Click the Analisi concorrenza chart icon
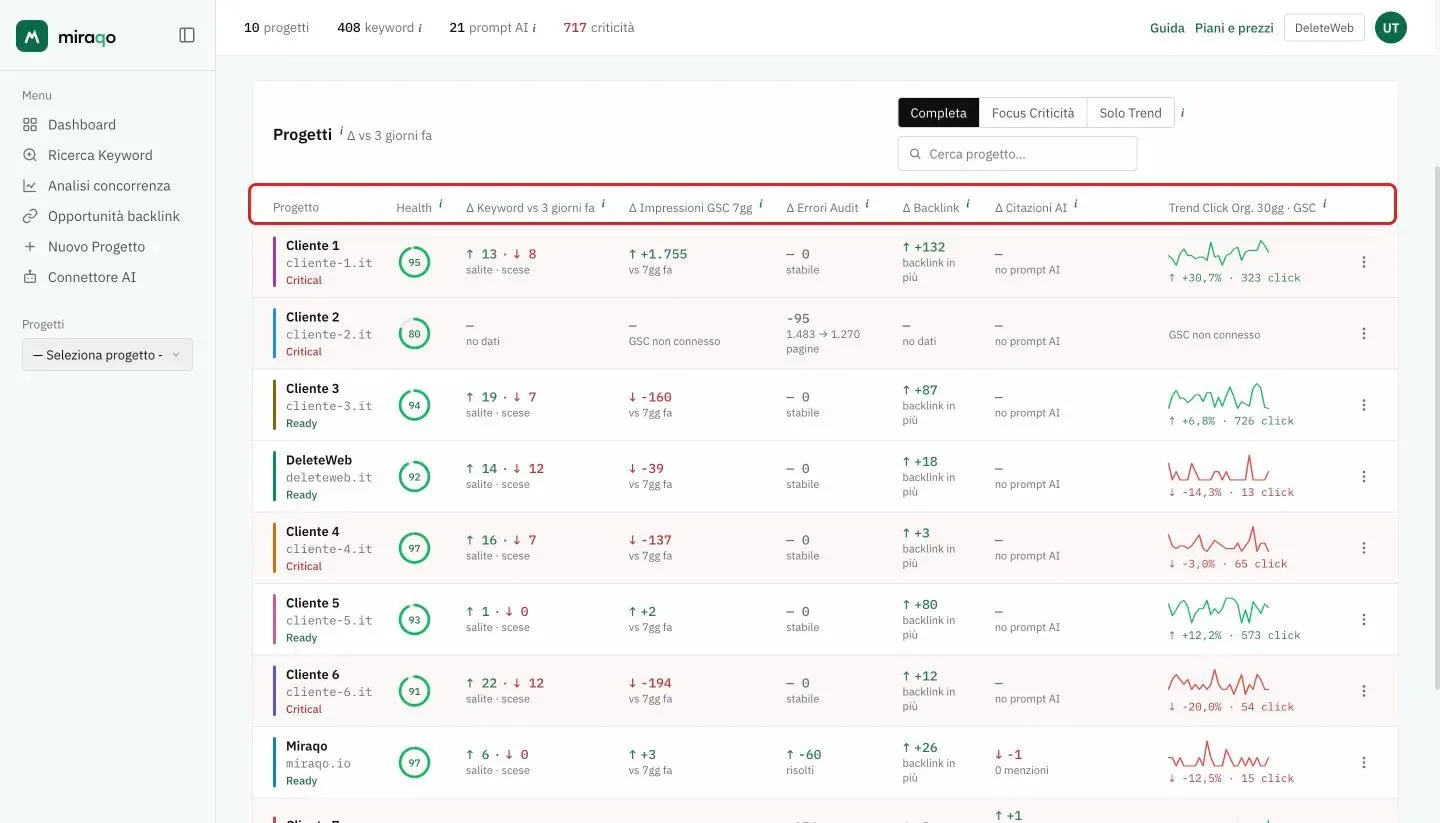 pos(30,186)
